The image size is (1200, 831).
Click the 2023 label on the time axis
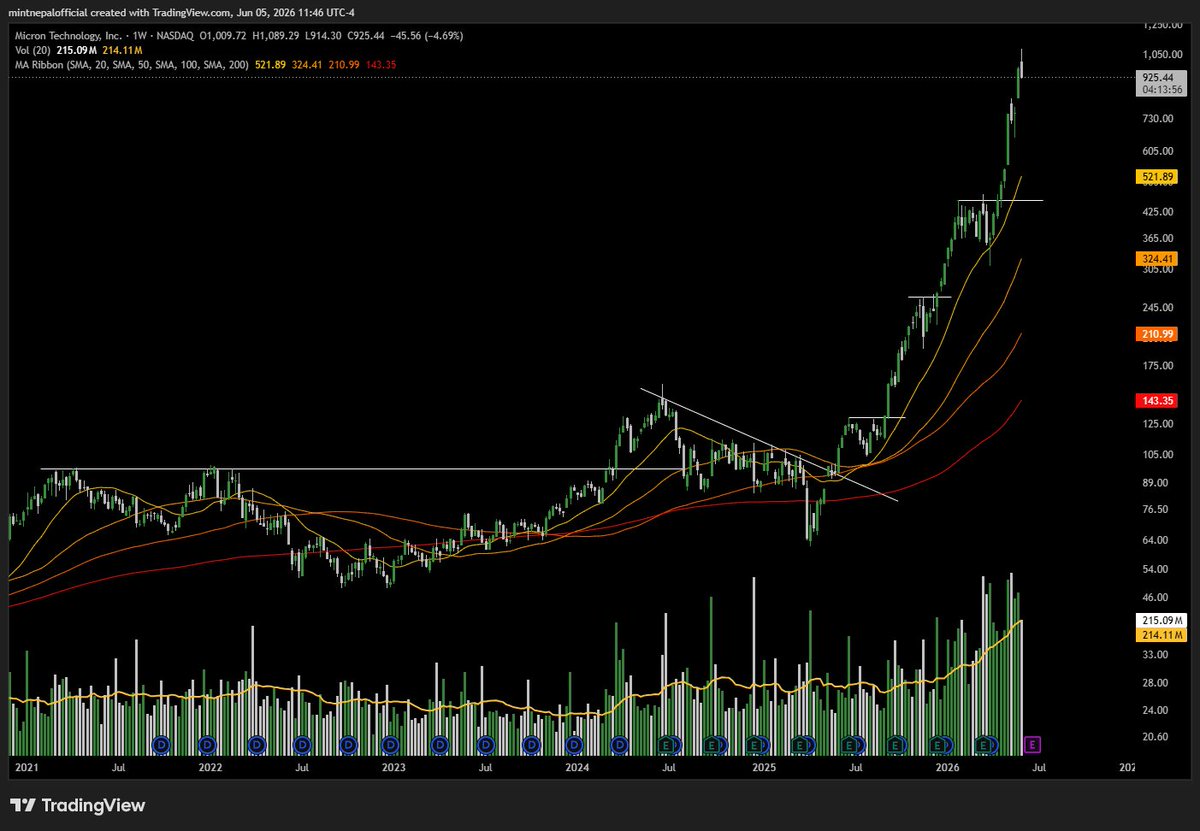[394, 768]
